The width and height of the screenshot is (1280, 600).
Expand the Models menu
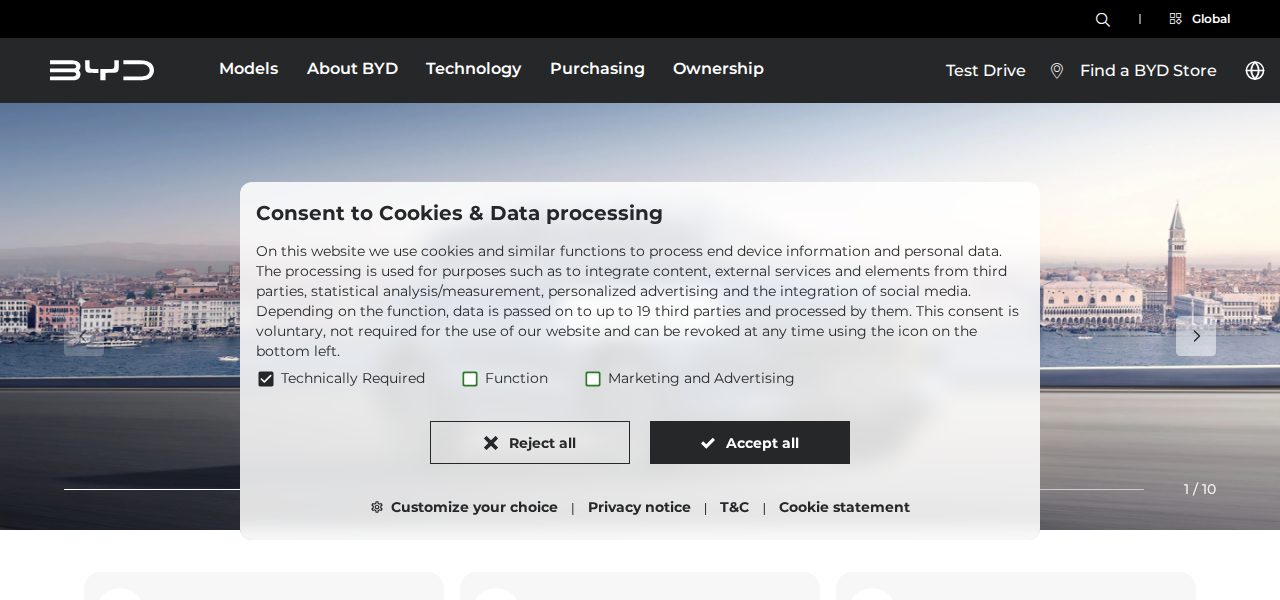click(248, 69)
